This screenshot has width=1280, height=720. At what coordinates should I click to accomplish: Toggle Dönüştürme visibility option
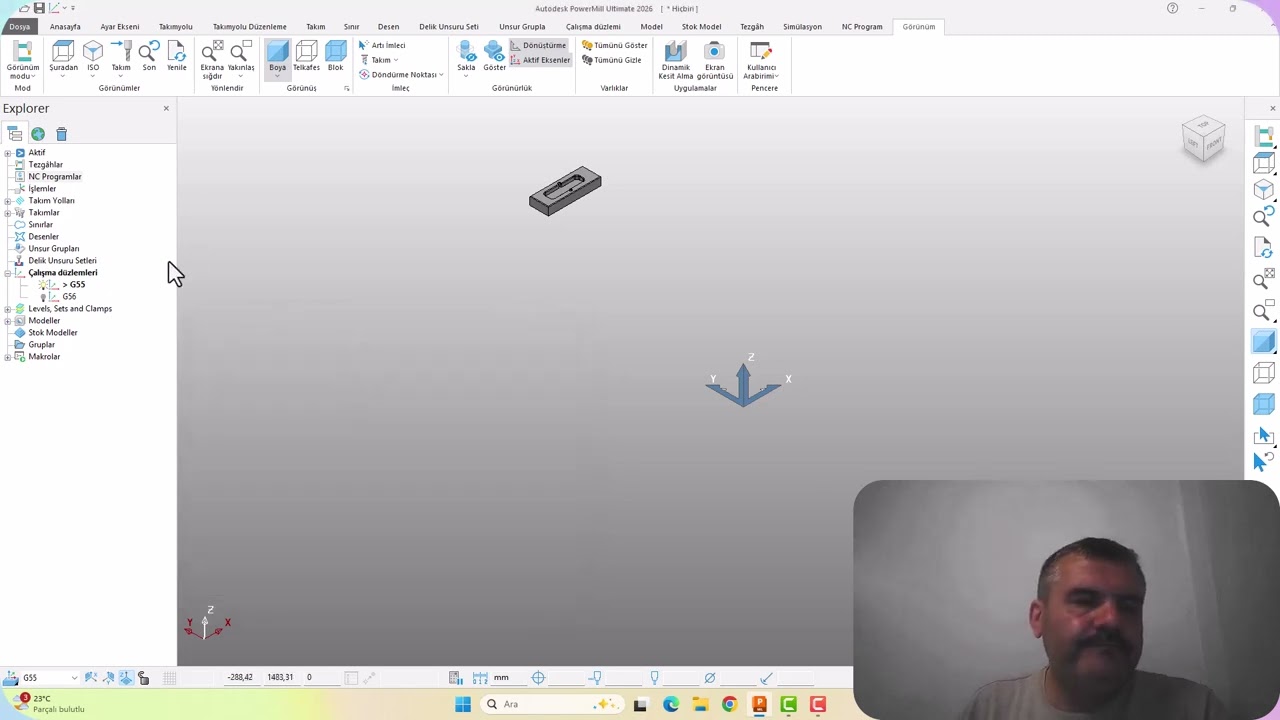[538, 45]
